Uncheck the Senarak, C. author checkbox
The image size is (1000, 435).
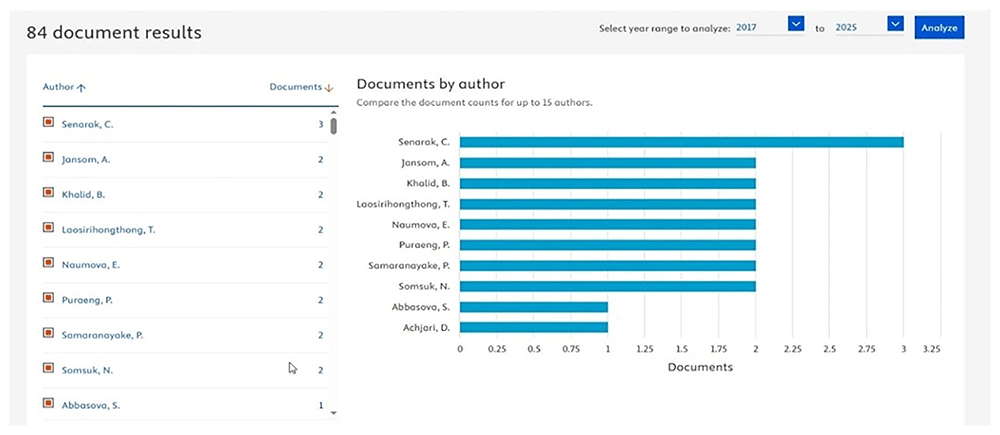pyautogui.click(x=48, y=122)
